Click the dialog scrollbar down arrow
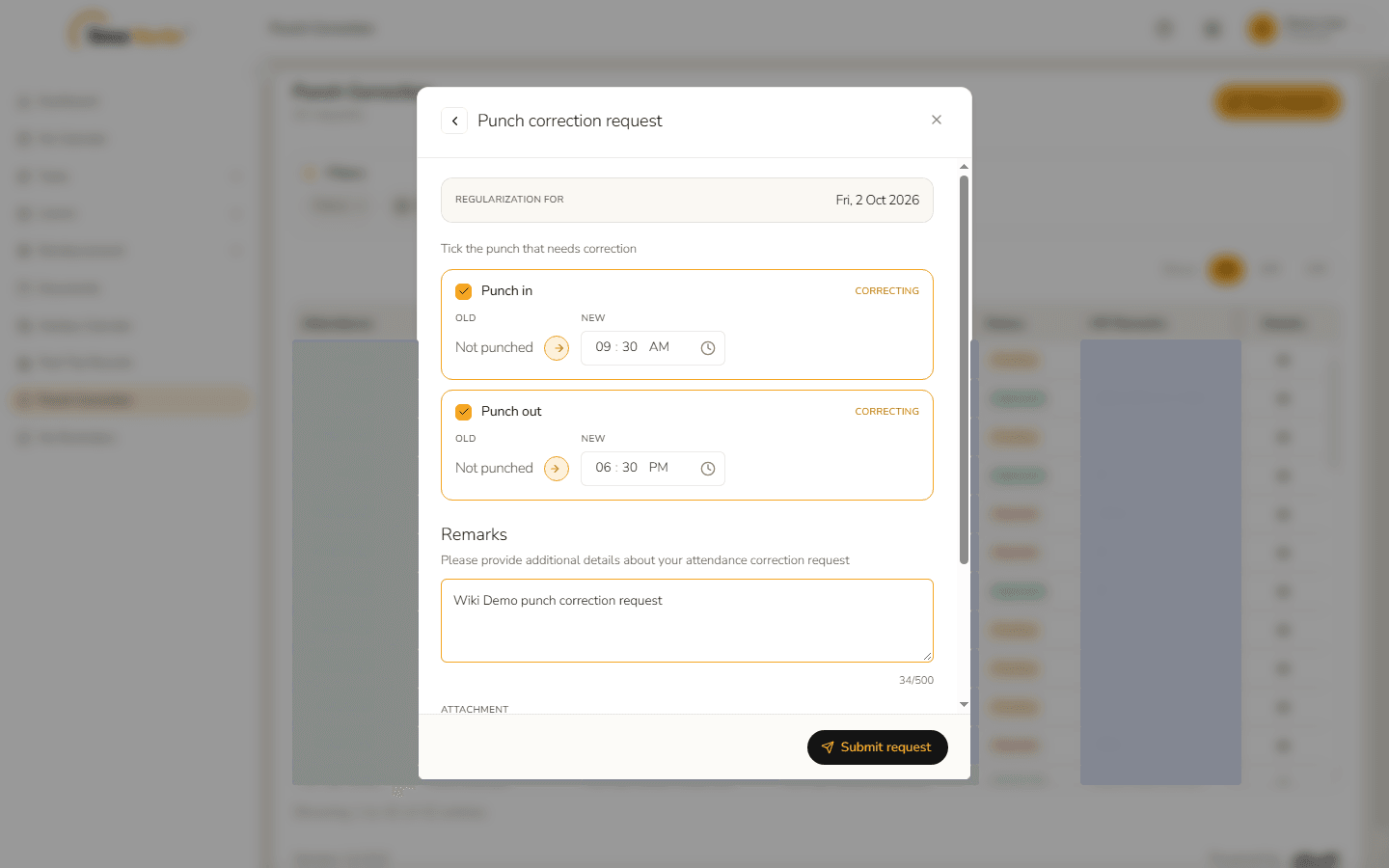Screen dimensions: 1389x868 click(964, 705)
